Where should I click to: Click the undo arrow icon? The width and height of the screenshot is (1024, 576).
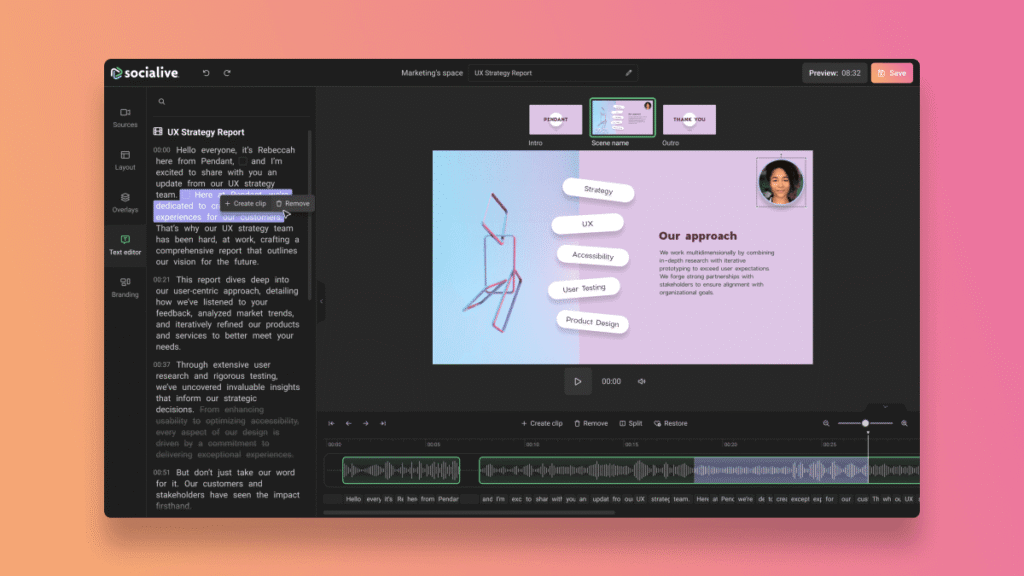pos(206,73)
